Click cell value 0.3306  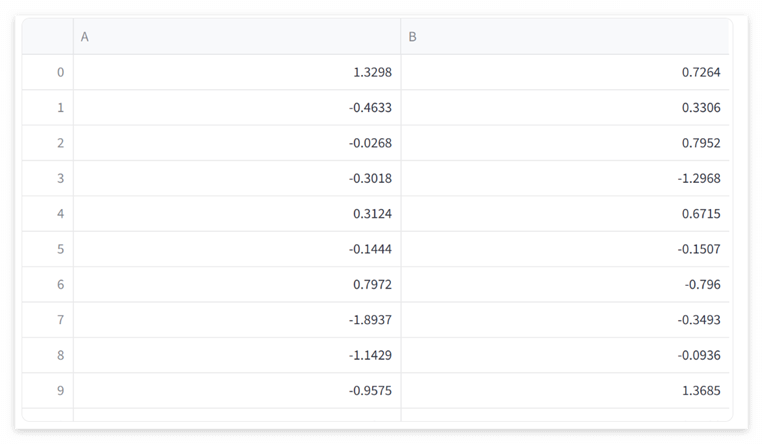pos(701,108)
